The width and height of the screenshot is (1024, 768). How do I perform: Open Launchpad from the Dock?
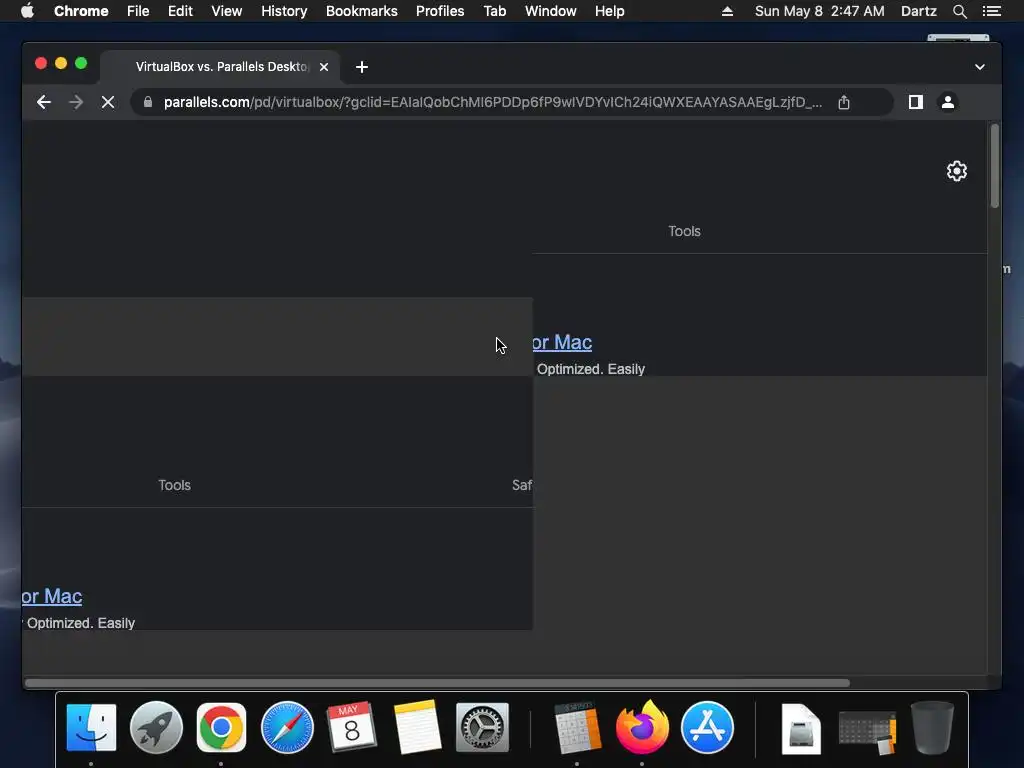(156, 728)
